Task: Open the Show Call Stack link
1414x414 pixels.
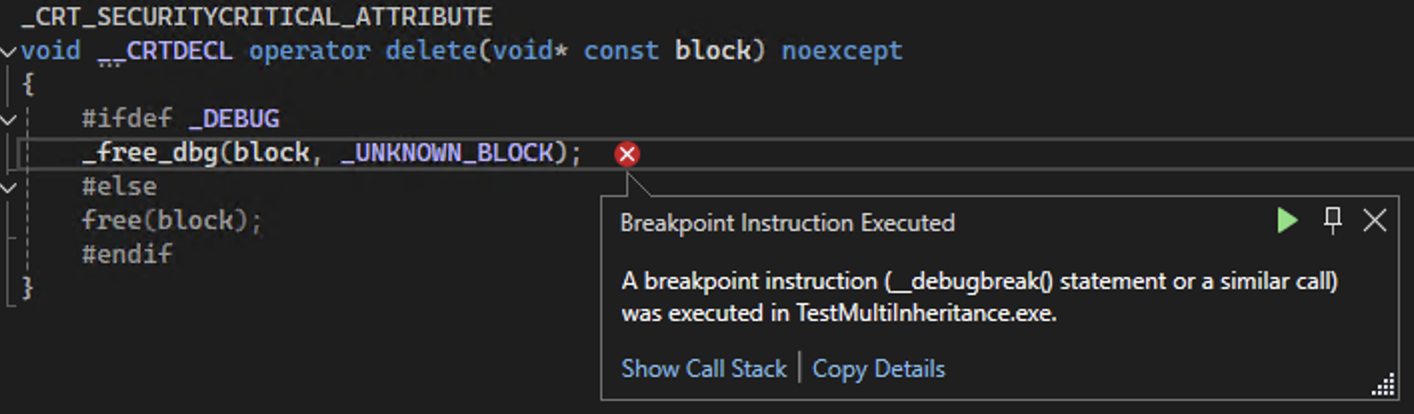Action: click(x=703, y=368)
